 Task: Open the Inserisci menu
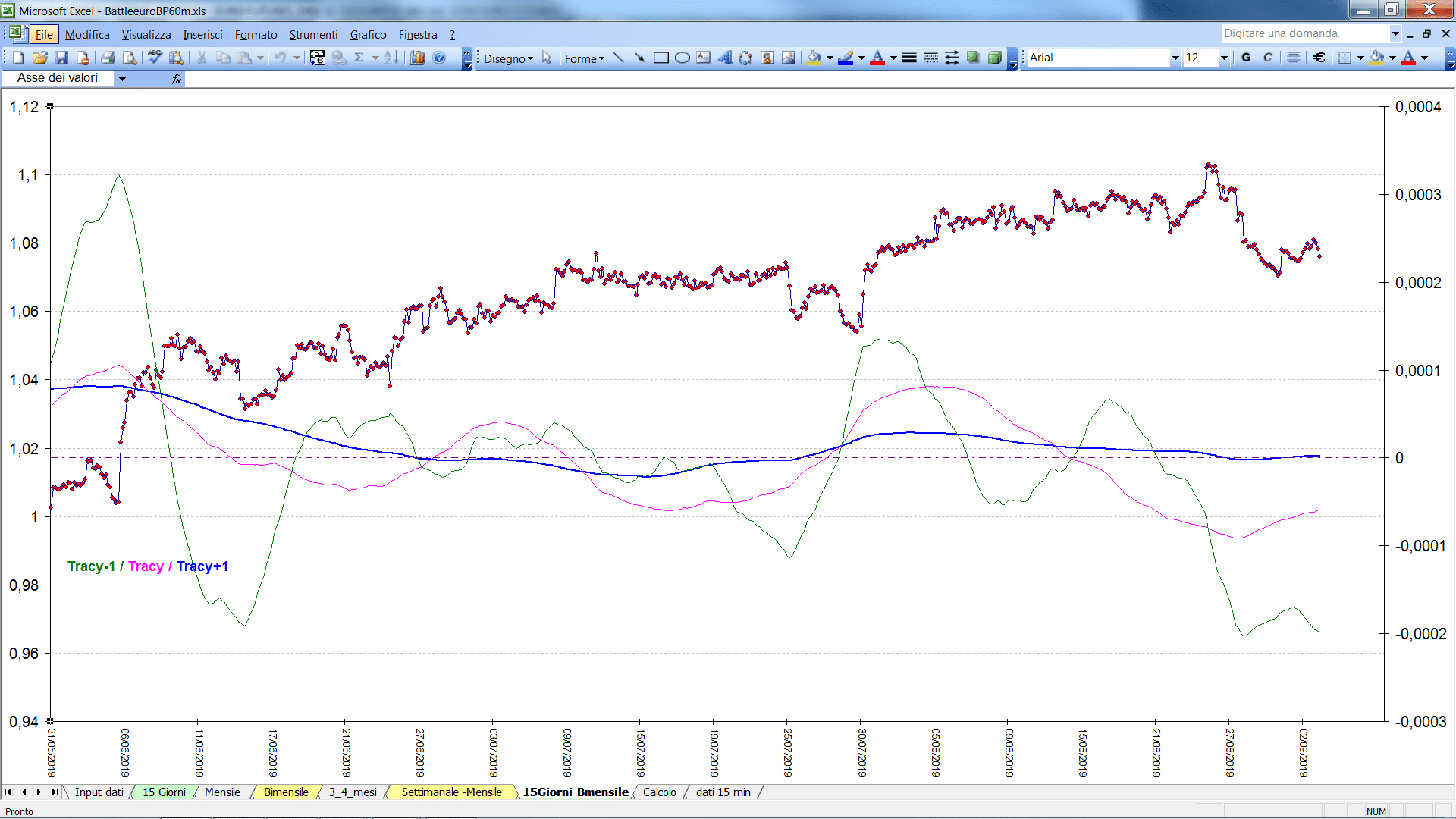pyautogui.click(x=202, y=34)
